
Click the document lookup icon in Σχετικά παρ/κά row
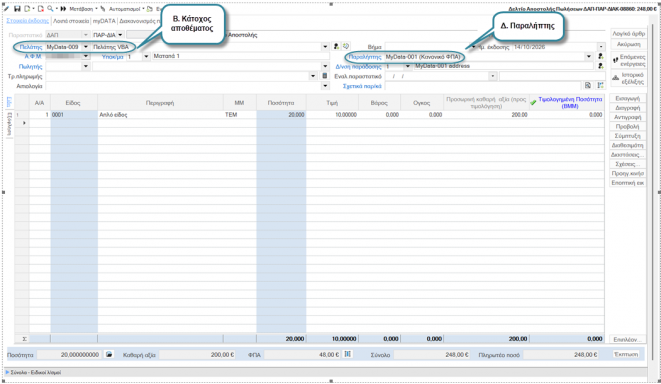coord(588,86)
